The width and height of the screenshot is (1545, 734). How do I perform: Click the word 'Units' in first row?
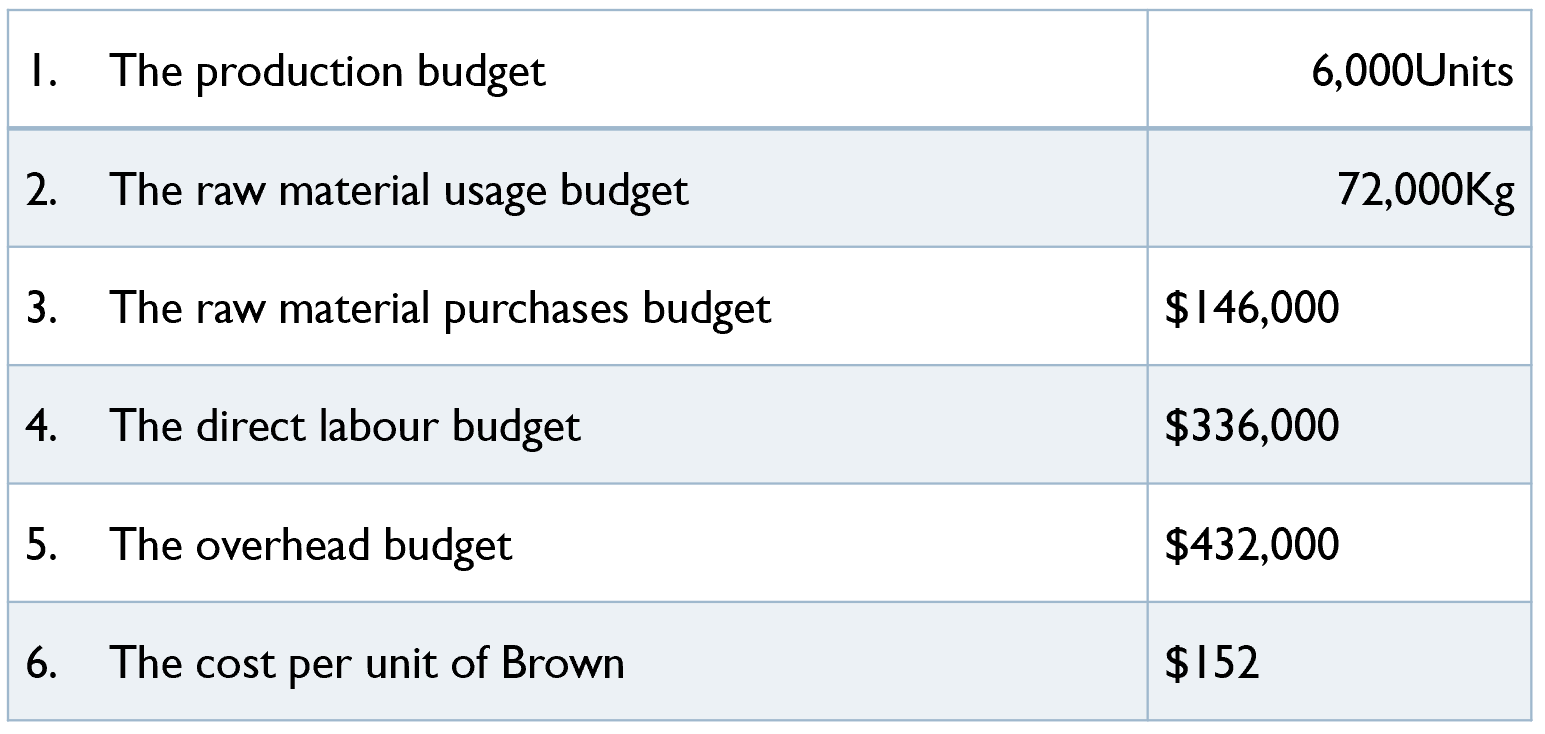1466,72
